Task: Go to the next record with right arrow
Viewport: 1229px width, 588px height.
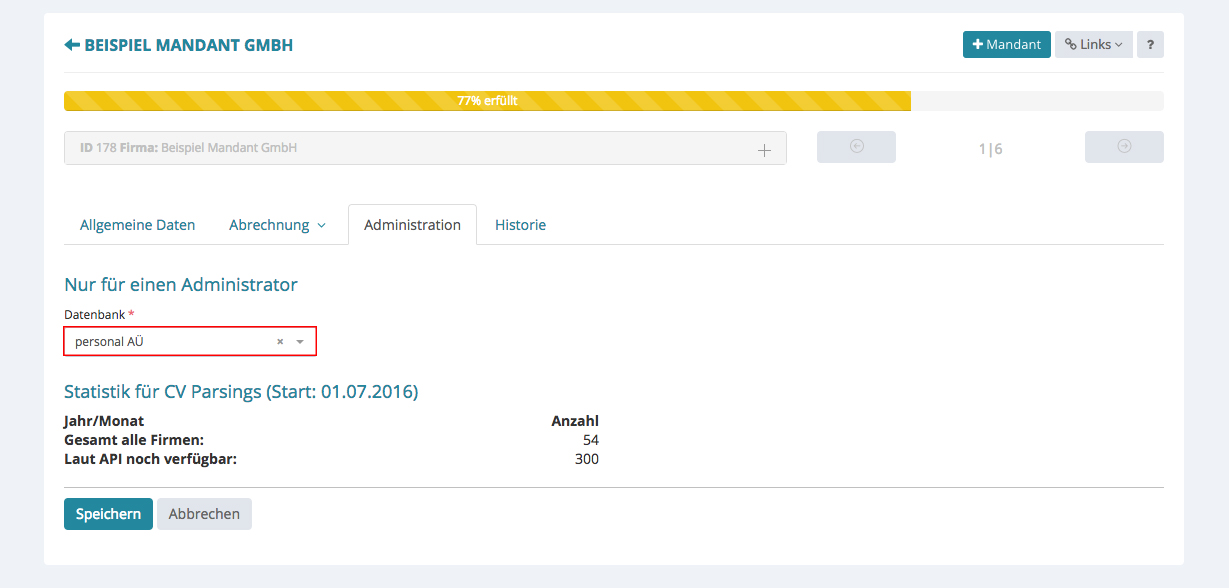Action: point(1124,147)
